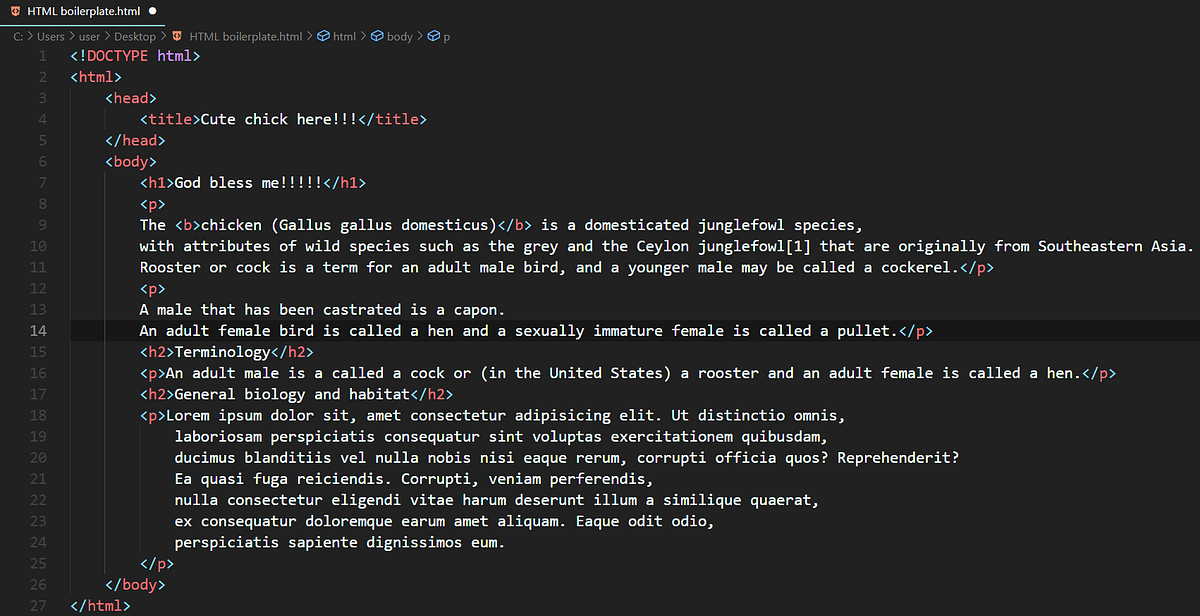Click the closing </body> tag
This screenshot has height=616, width=1200.
(x=135, y=584)
